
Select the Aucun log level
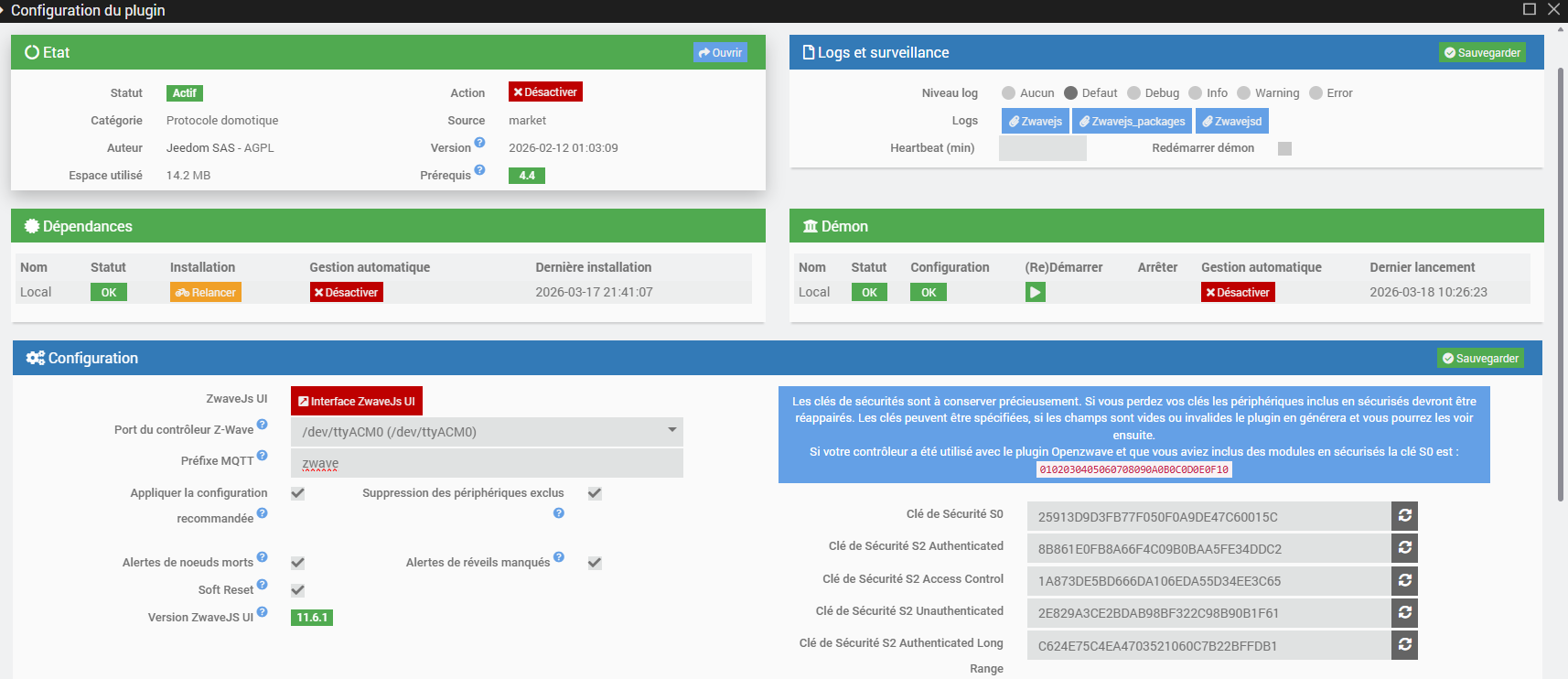pyautogui.click(x=1008, y=93)
